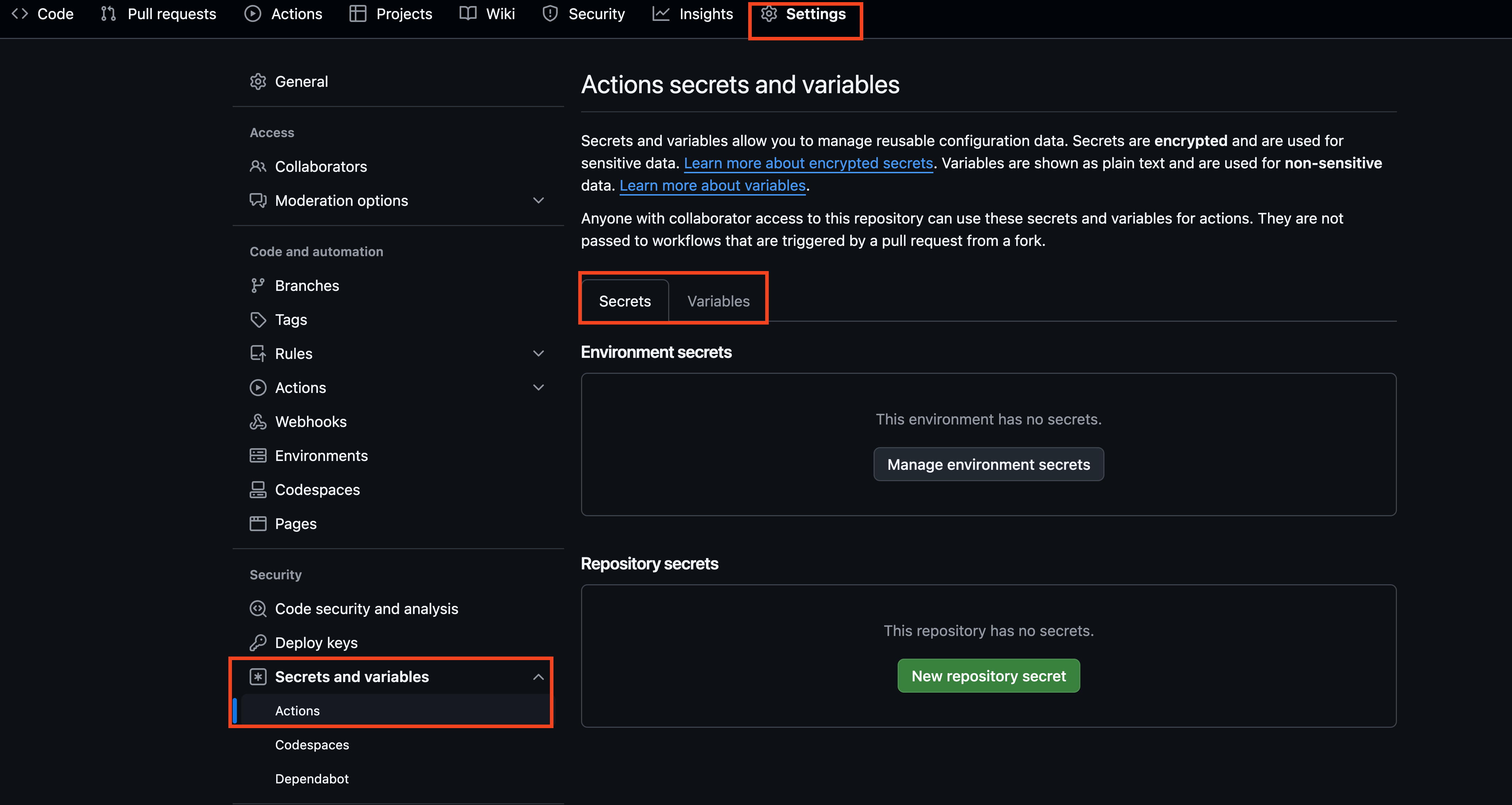Click Manage environment secrets button

(988, 465)
